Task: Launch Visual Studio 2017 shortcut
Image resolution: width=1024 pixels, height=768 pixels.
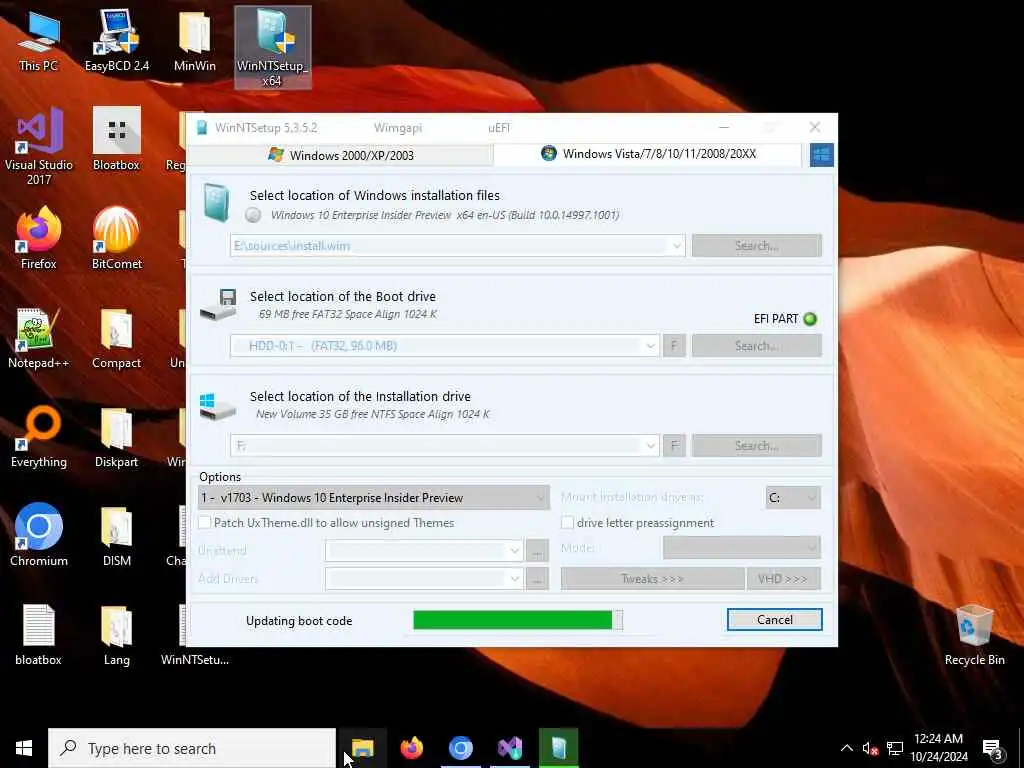Action: click(x=39, y=147)
